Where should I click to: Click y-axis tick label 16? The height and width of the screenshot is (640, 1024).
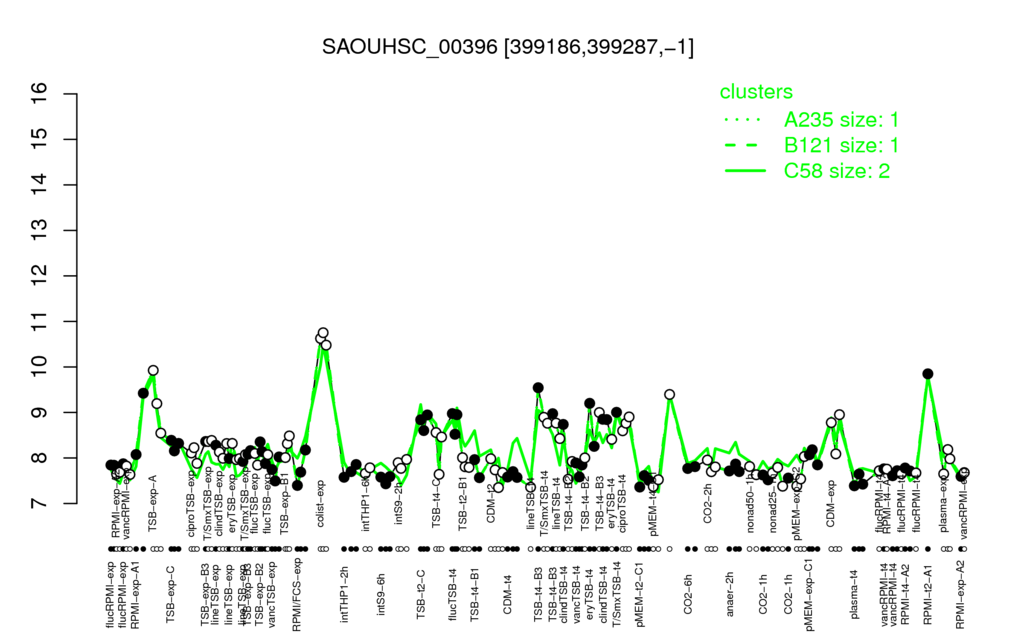point(40,94)
